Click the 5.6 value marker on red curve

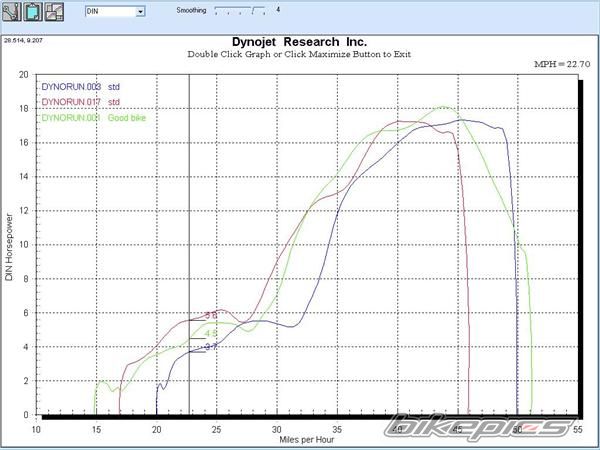pos(210,315)
